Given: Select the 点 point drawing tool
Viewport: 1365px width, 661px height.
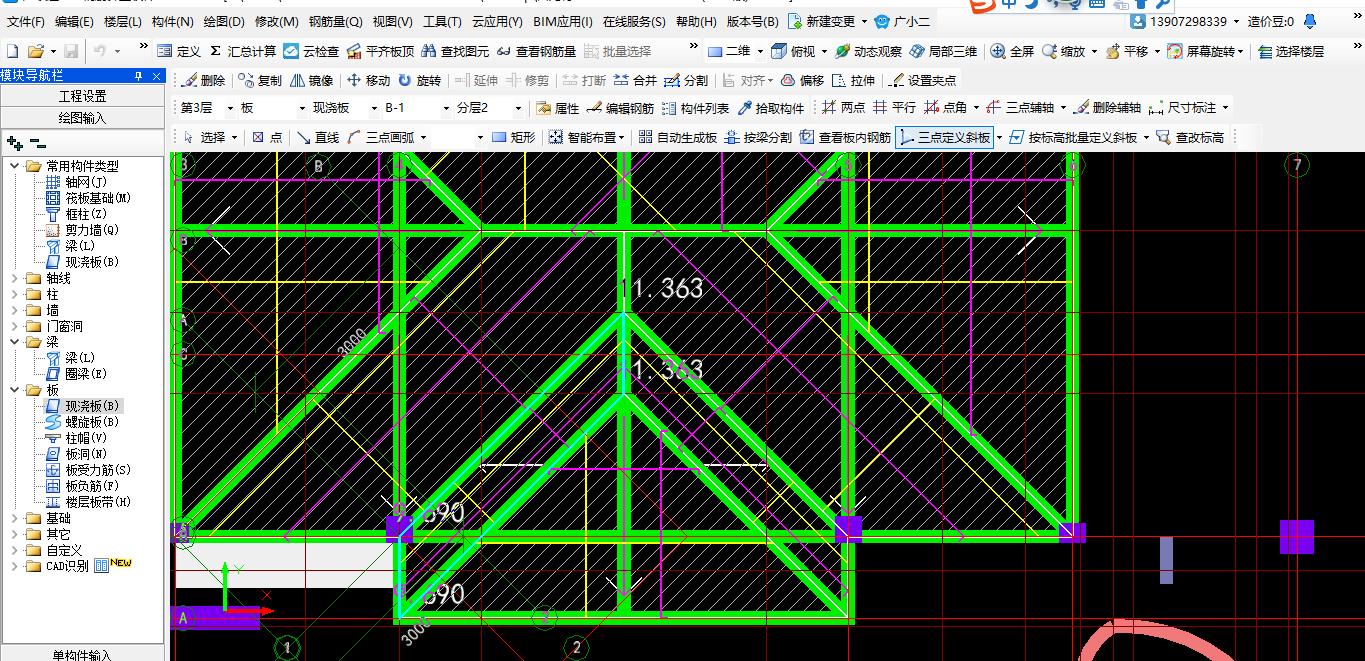Looking at the screenshot, I should (x=267, y=138).
